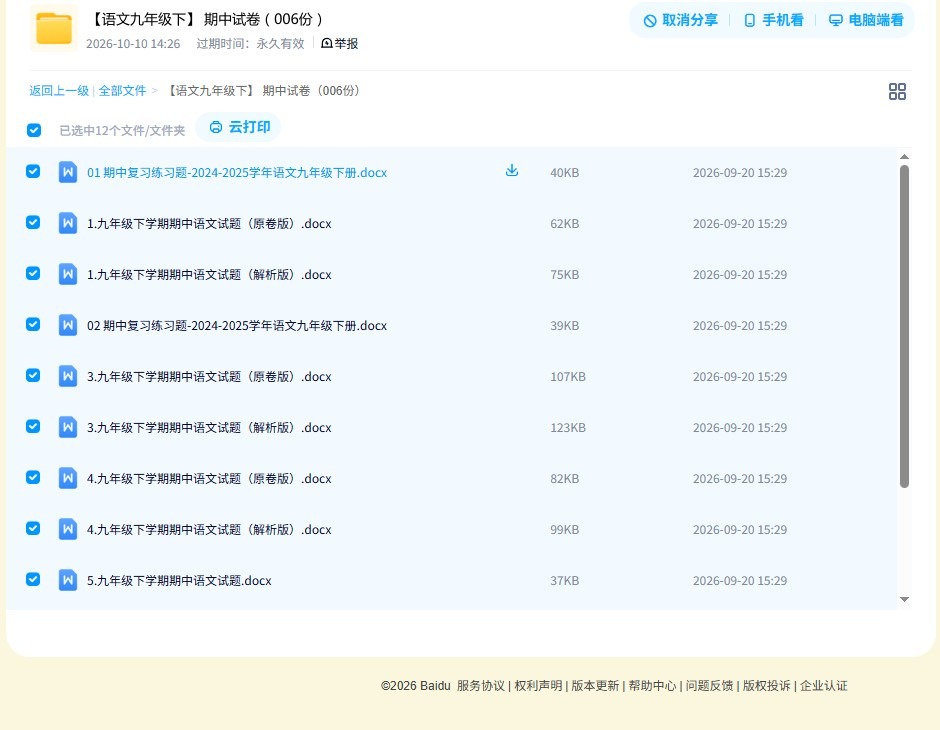
Task: Open 4.九年级下学期期中语文试题（解析版）.docx
Action: (x=209, y=529)
